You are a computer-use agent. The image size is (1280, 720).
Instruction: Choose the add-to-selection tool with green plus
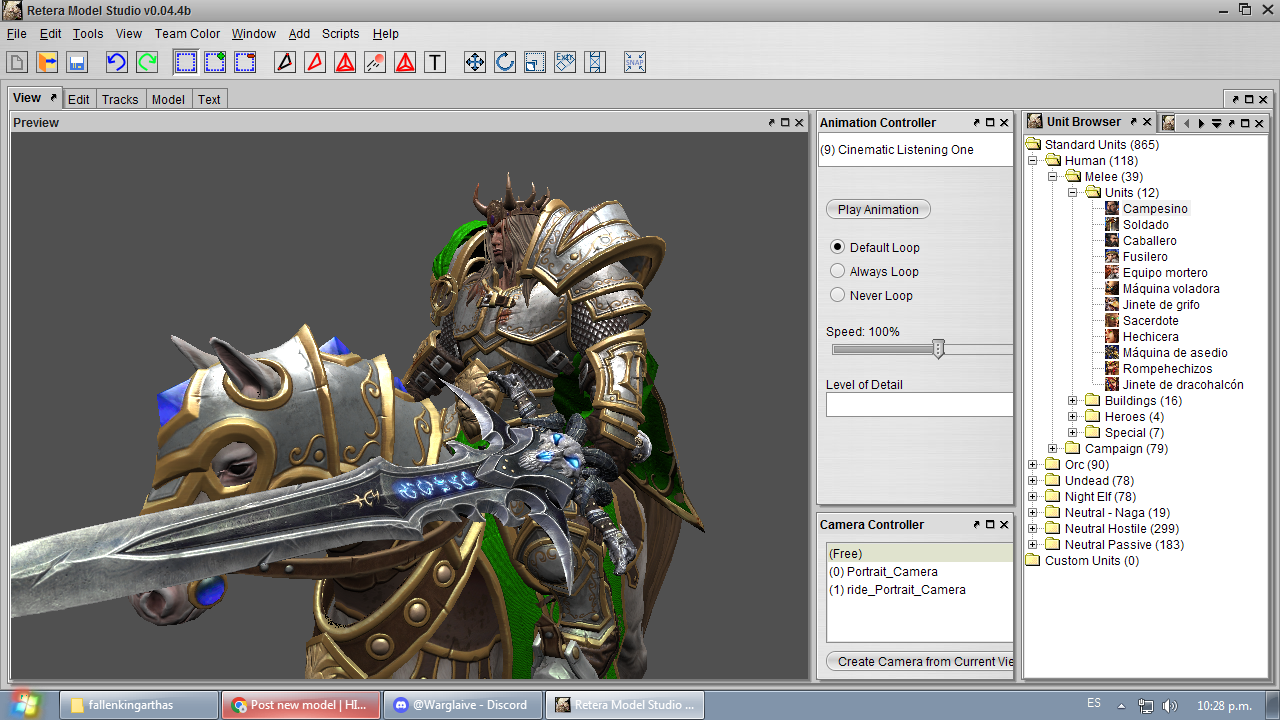point(215,62)
